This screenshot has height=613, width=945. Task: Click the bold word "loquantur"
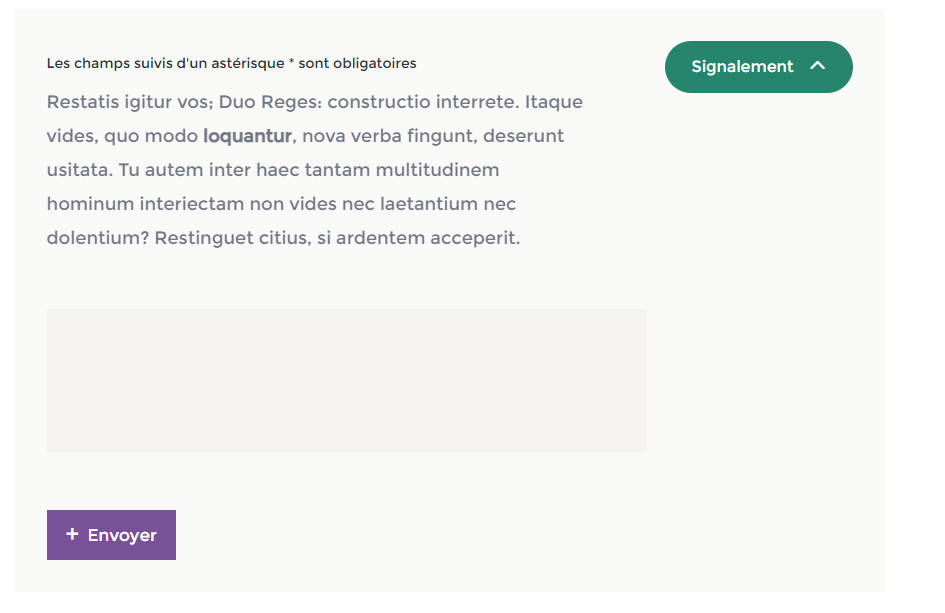(x=247, y=136)
